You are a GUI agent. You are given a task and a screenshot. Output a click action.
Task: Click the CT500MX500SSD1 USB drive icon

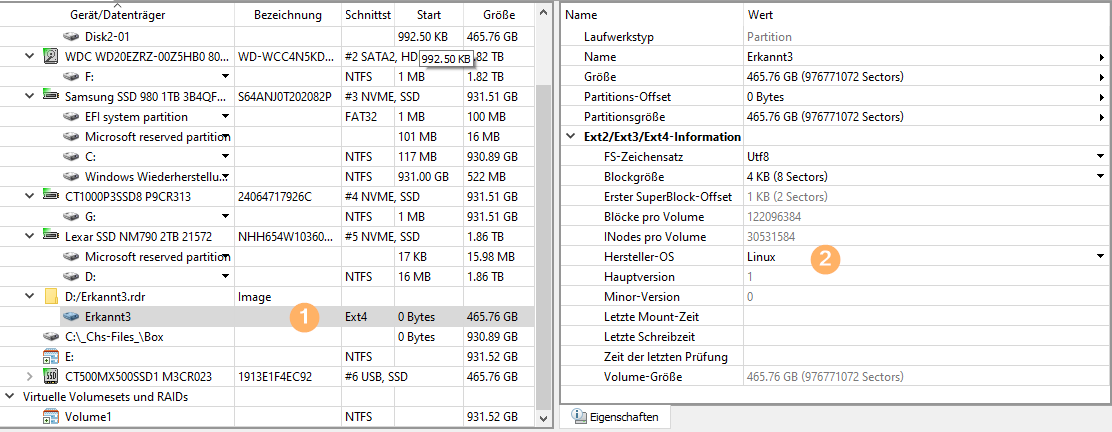52,377
